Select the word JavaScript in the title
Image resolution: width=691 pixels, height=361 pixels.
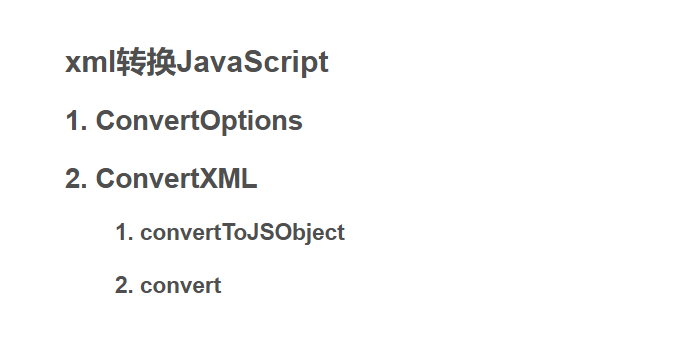point(252,62)
